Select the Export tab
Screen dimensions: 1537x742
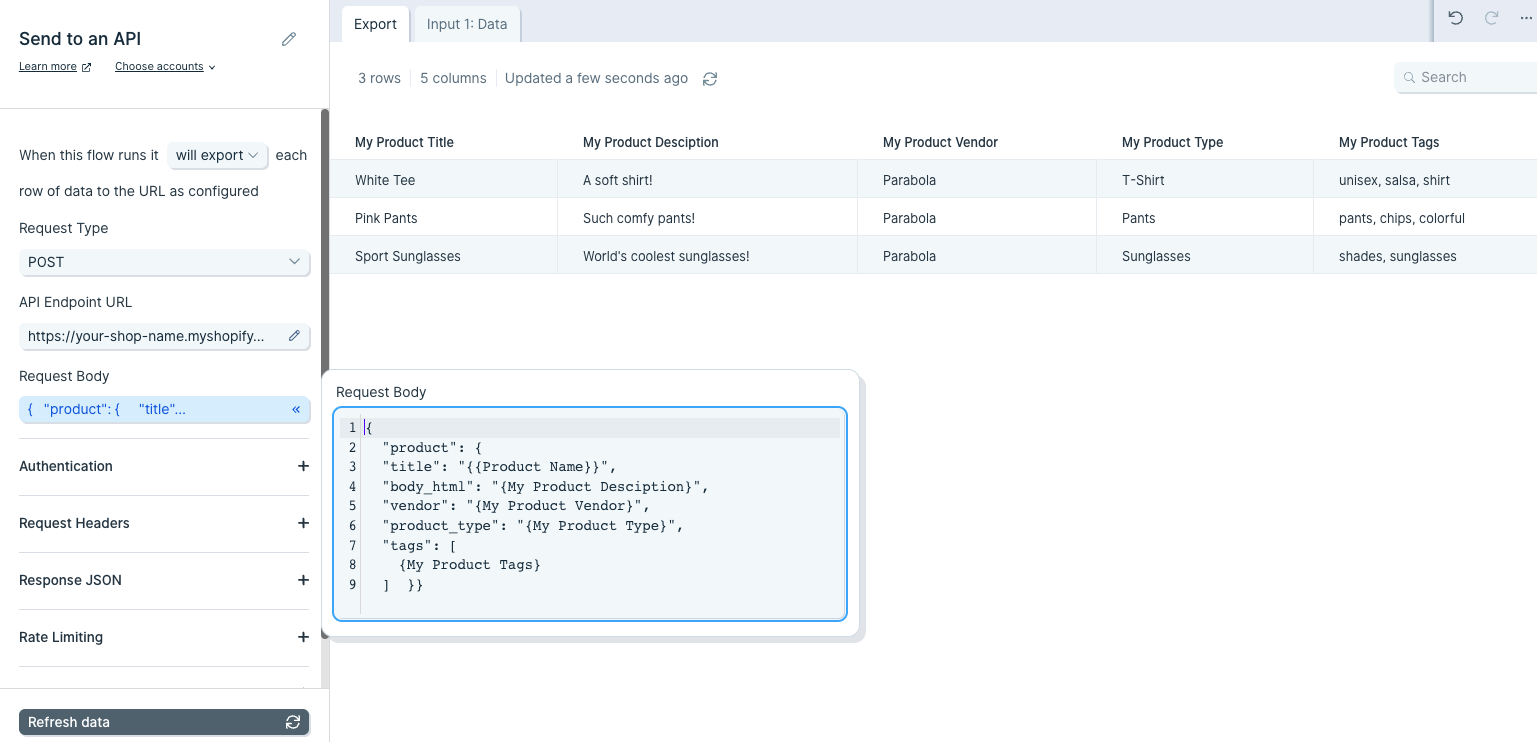click(x=375, y=24)
